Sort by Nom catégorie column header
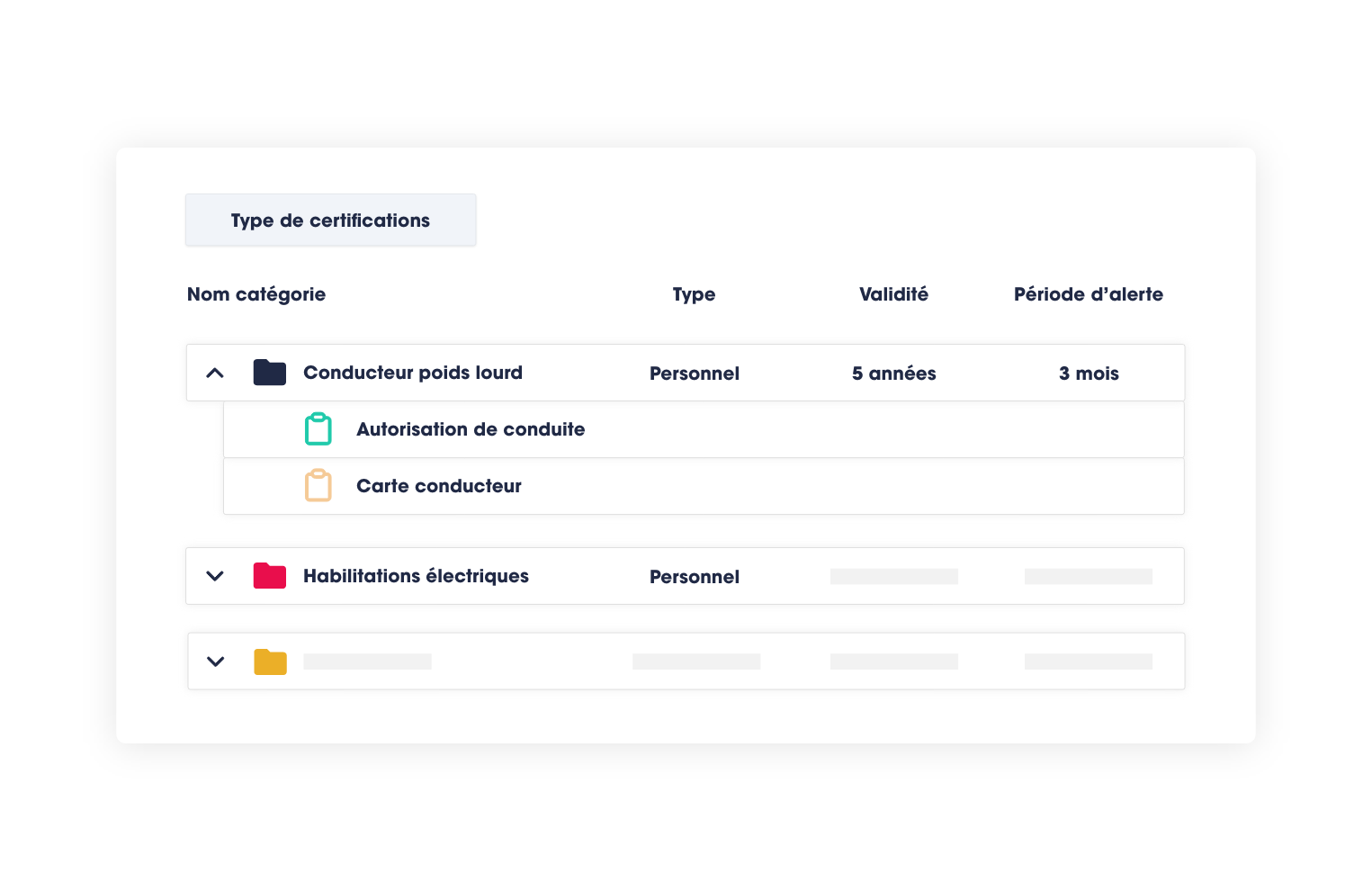 (256, 294)
